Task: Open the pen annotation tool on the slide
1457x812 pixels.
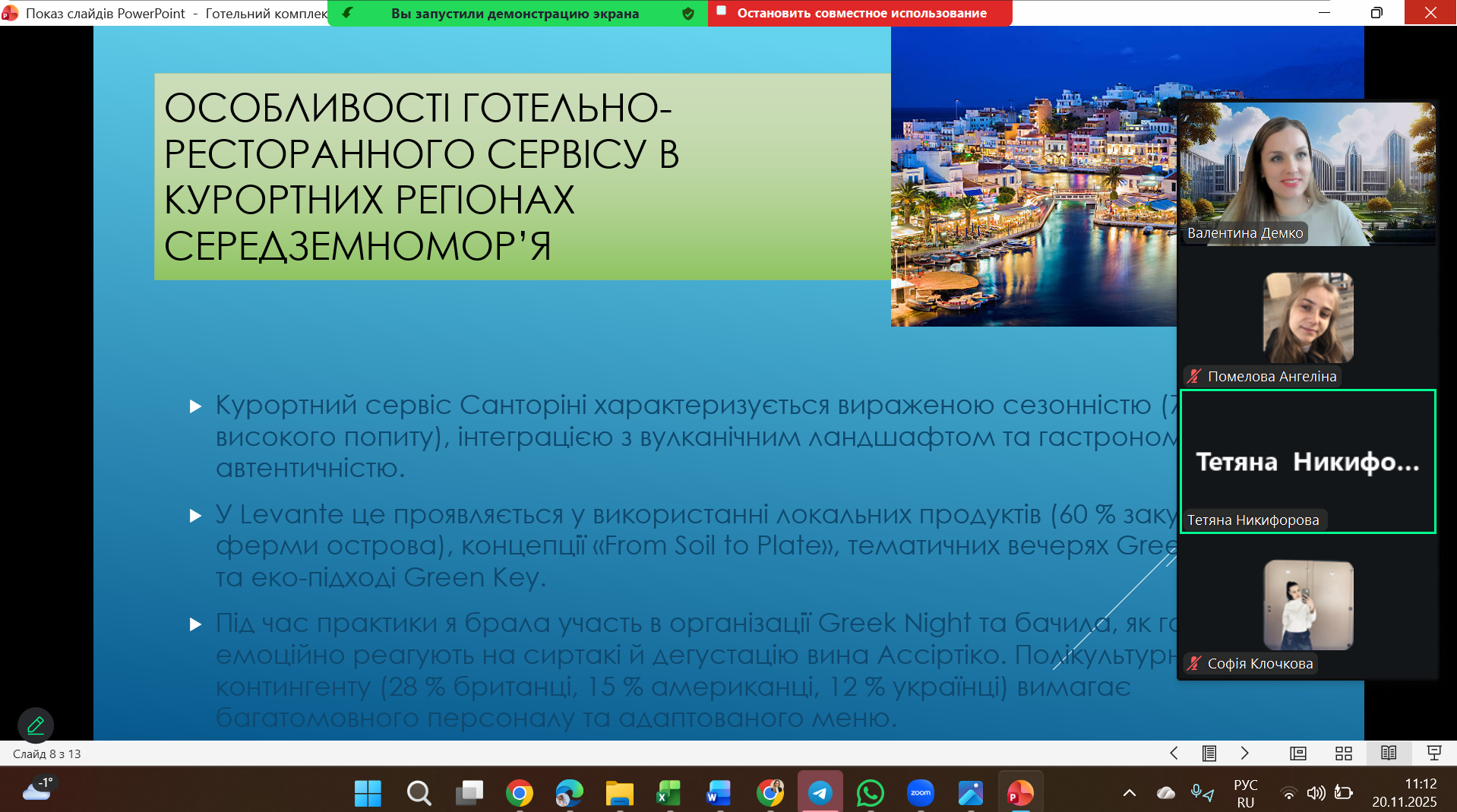Action: pos(36,725)
